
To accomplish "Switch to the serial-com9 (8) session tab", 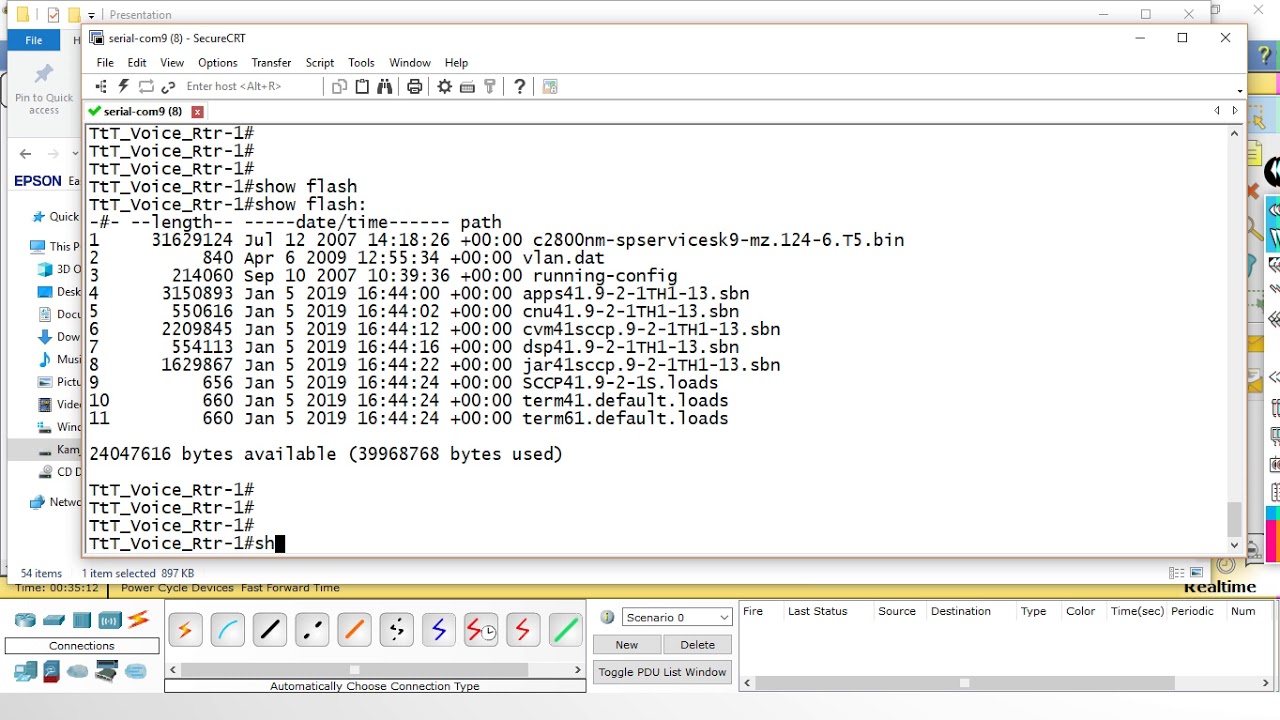I will click(142, 111).
